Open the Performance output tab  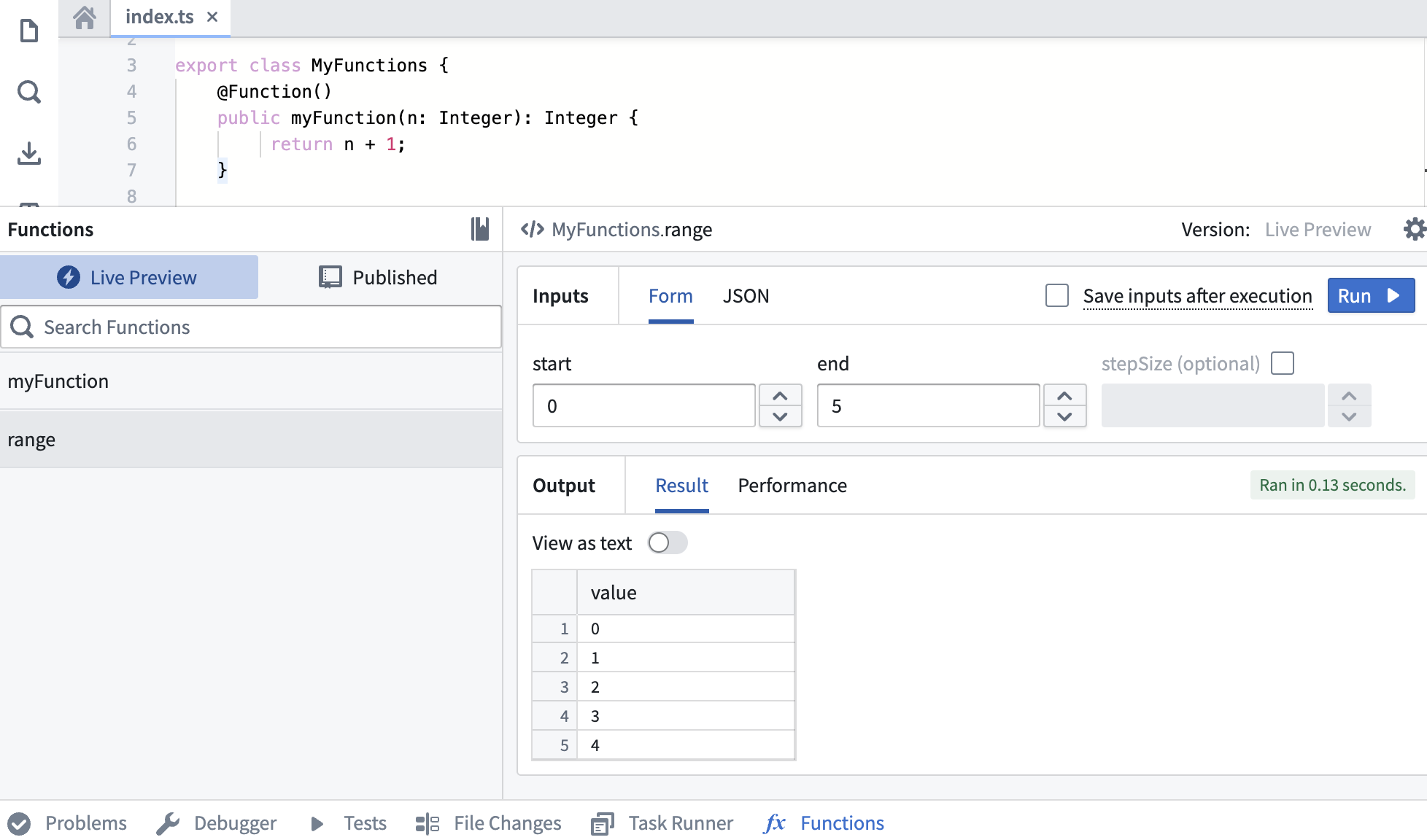[792, 485]
